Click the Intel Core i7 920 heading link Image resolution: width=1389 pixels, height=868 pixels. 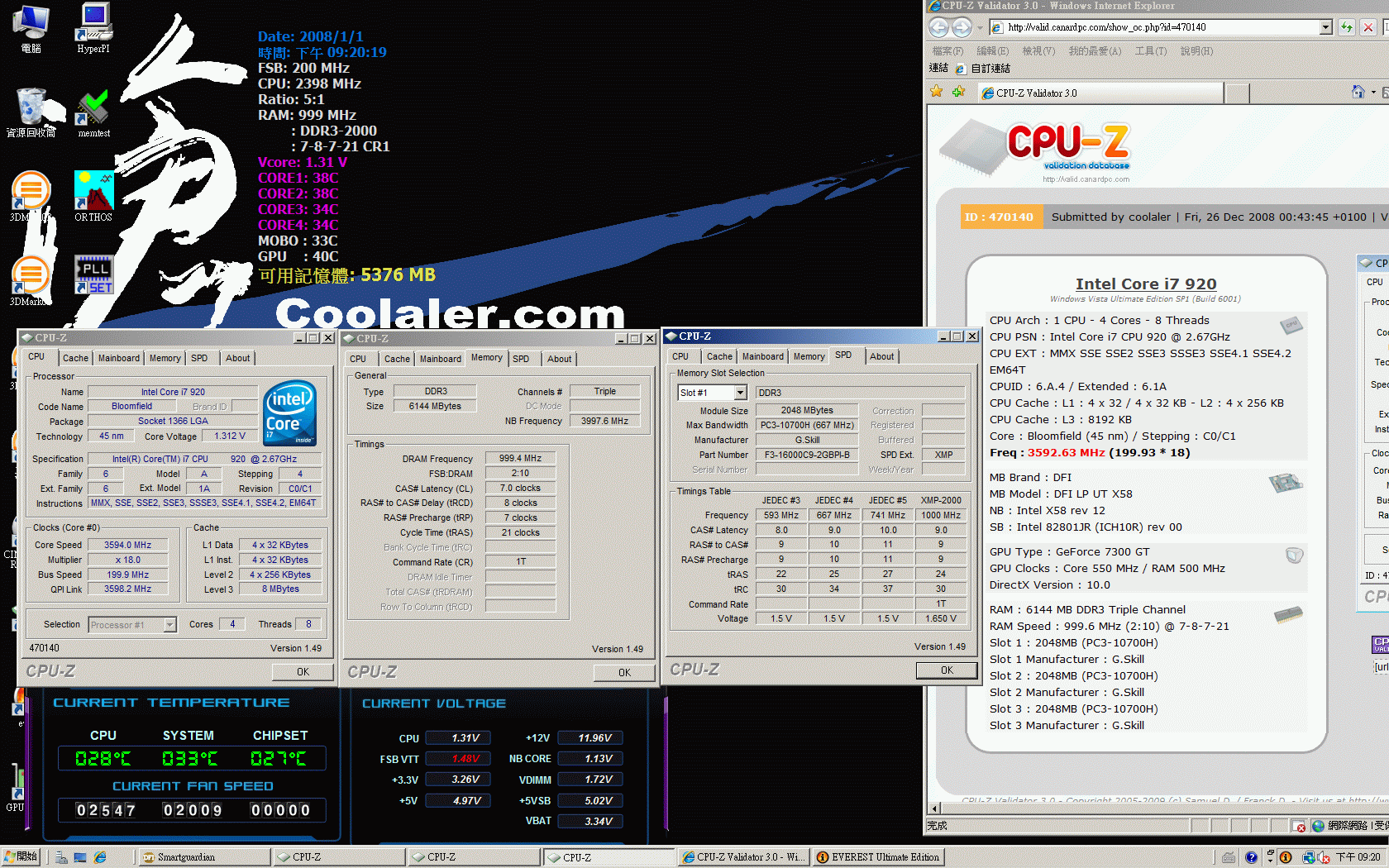(x=1145, y=284)
